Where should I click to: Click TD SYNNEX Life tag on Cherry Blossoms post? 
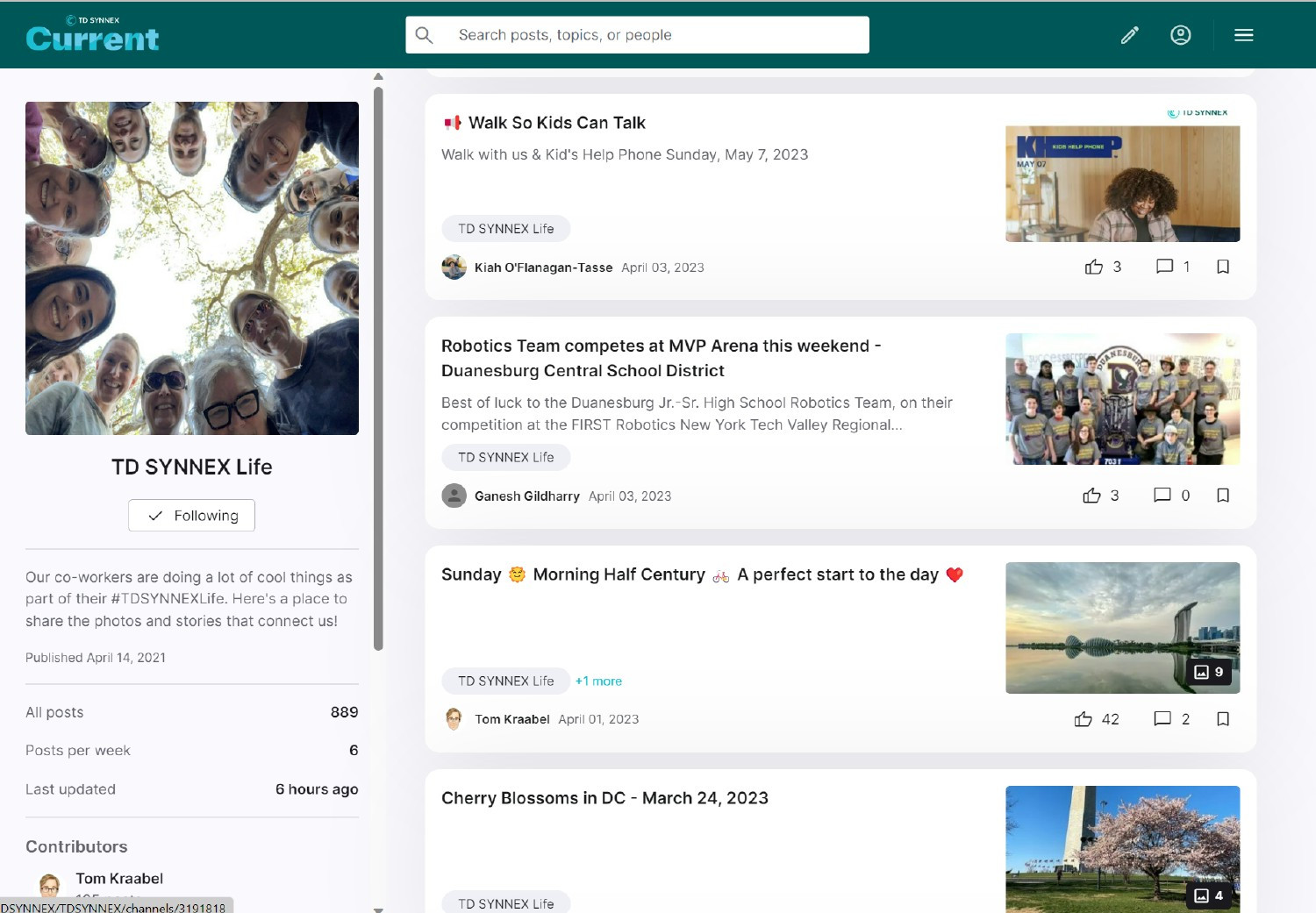click(506, 903)
